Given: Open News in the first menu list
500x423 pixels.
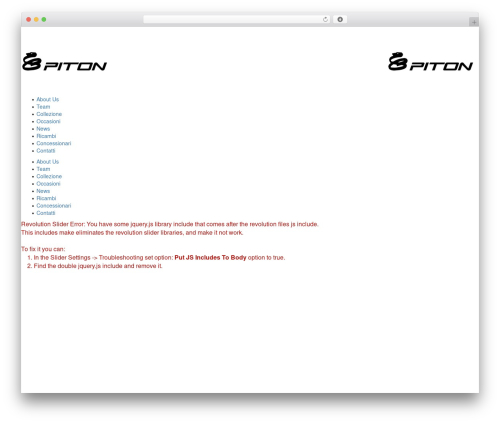Looking at the screenshot, I should point(43,129).
